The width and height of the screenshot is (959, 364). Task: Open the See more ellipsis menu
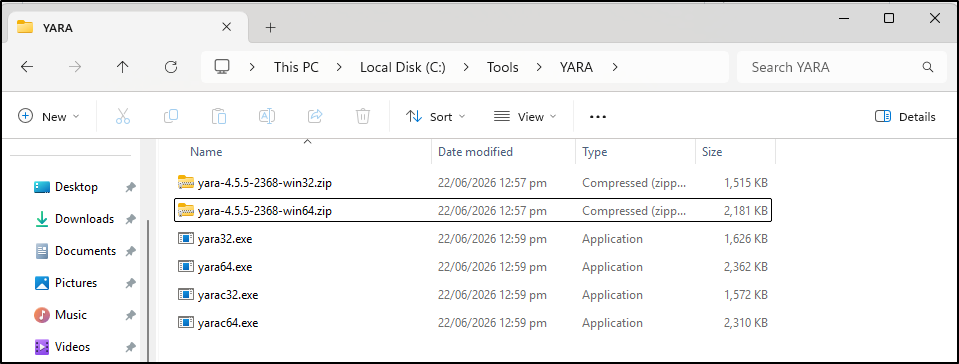coord(598,116)
